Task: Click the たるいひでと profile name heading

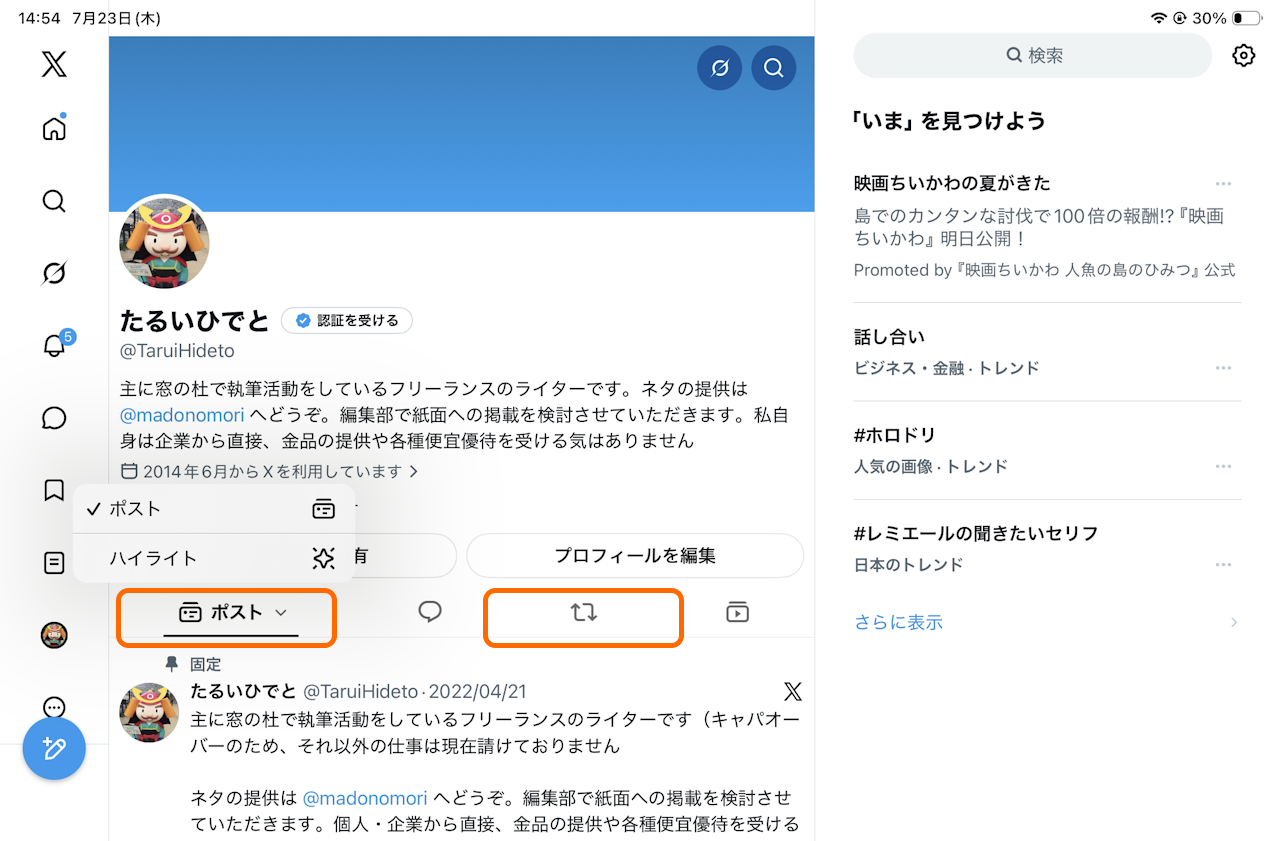Action: 195,321
